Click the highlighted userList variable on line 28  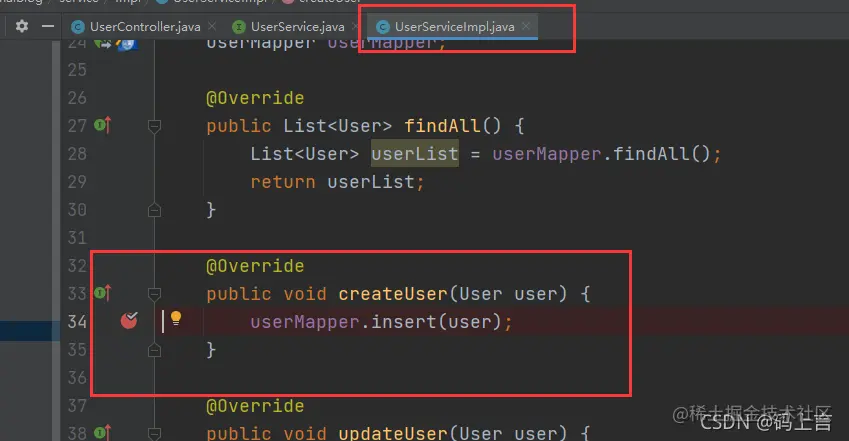click(415, 154)
